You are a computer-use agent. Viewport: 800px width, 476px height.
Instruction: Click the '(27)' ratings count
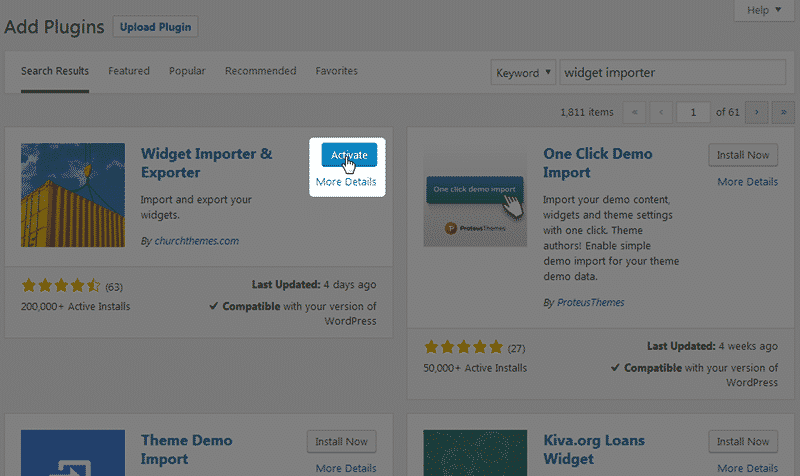click(x=516, y=348)
